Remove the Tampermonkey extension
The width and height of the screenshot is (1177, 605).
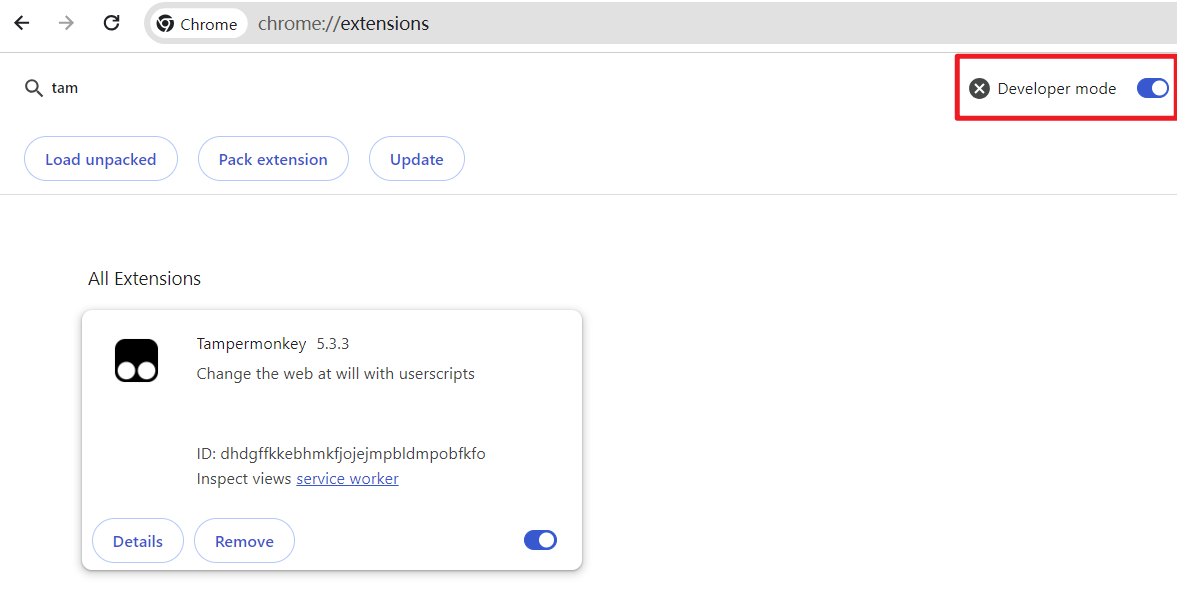[244, 540]
